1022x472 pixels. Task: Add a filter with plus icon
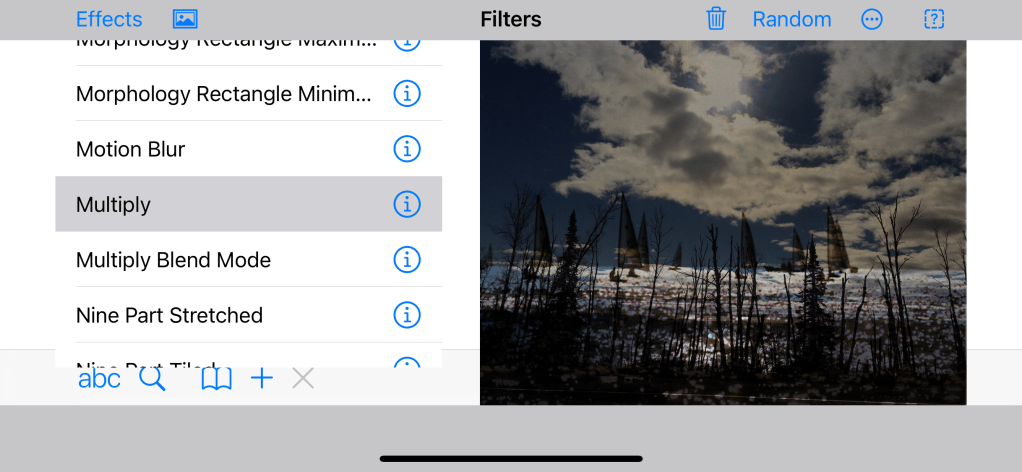click(x=262, y=378)
